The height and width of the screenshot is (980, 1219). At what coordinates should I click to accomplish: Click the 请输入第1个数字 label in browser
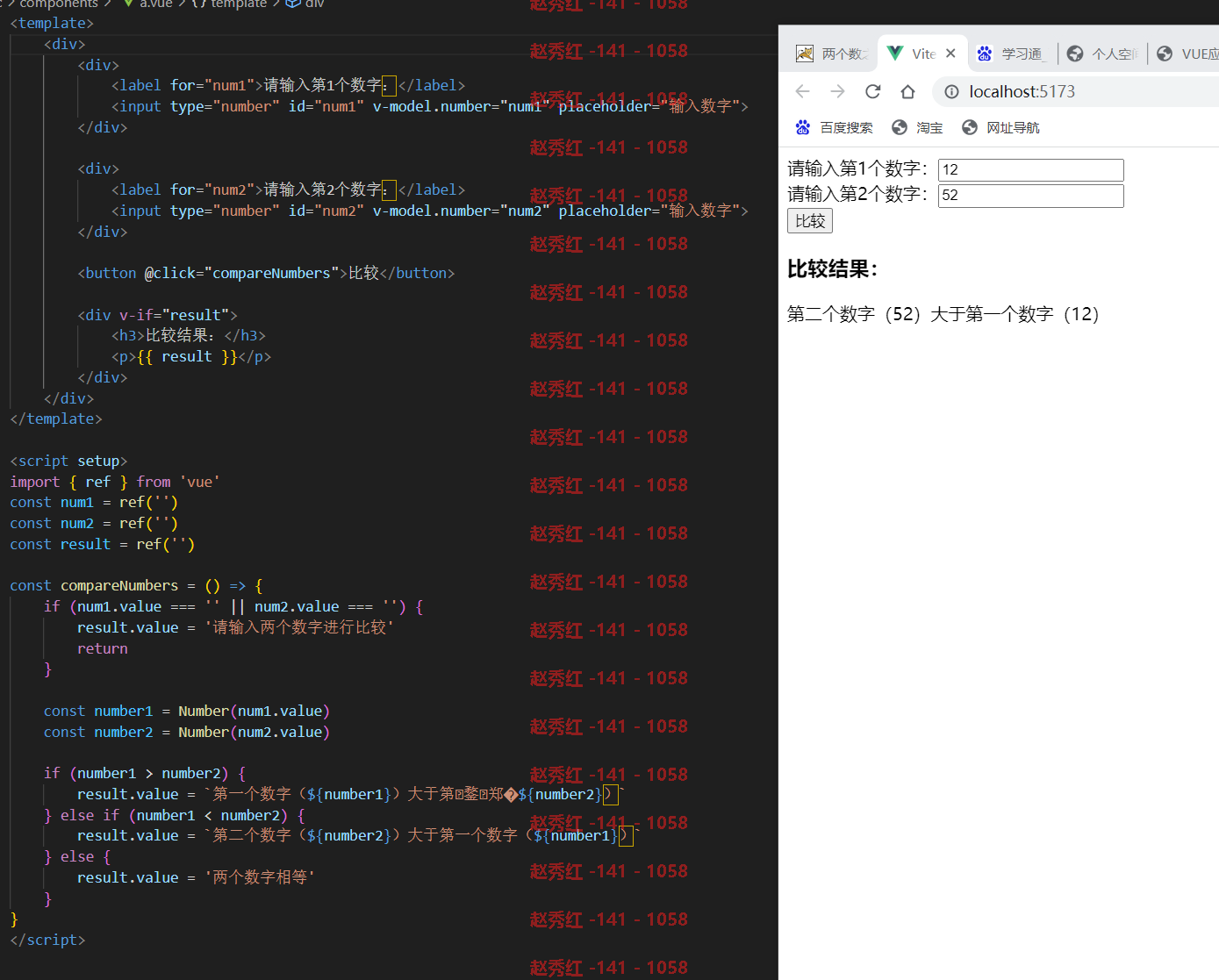[x=858, y=168]
